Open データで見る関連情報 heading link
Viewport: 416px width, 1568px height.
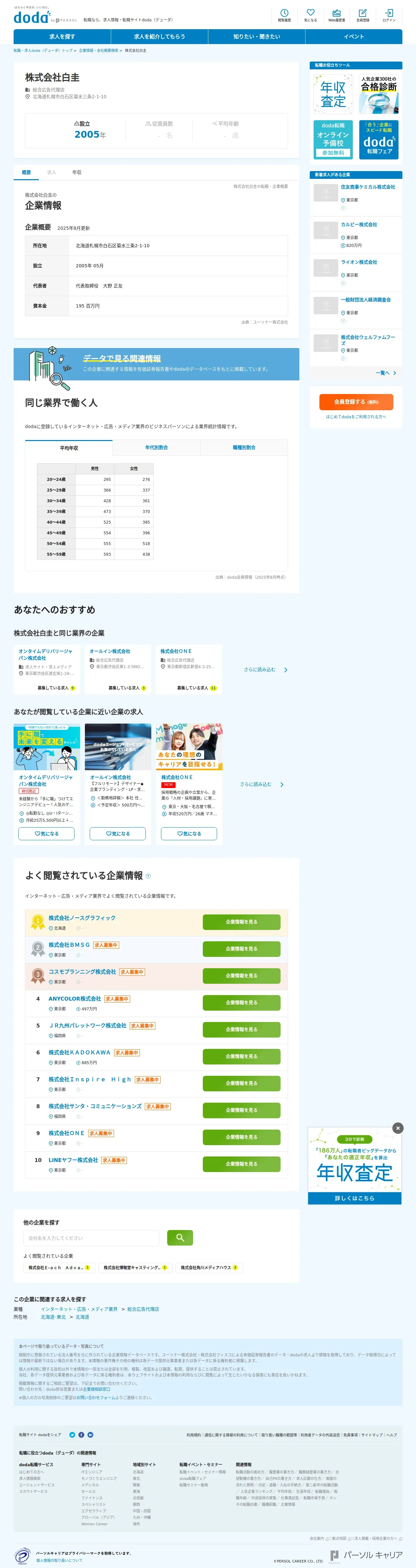[121, 358]
